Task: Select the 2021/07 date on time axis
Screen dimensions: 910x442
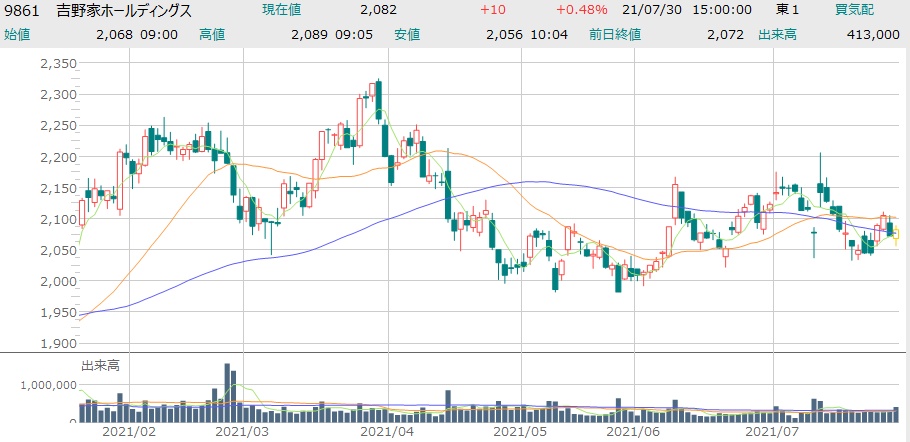Action: [x=777, y=432]
